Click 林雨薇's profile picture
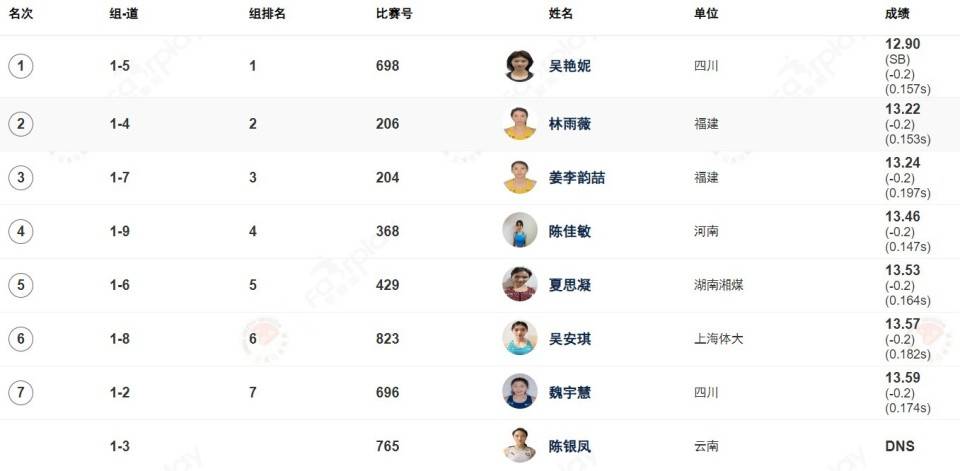Screen dimensions: 960x471 [x=520, y=124]
